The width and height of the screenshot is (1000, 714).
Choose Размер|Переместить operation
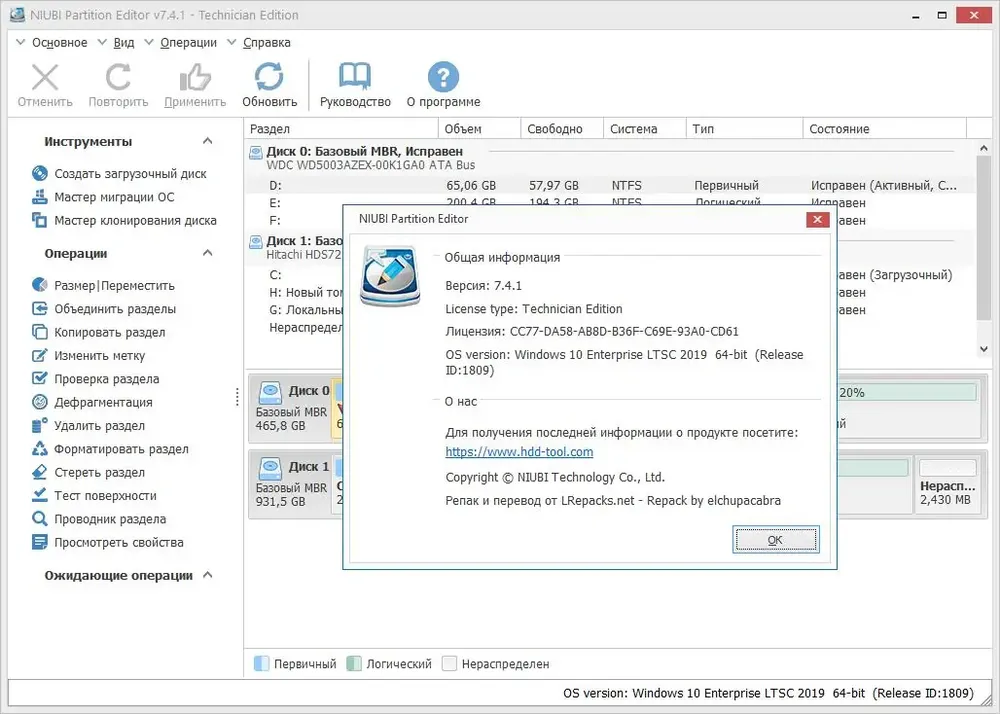[103, 286]
